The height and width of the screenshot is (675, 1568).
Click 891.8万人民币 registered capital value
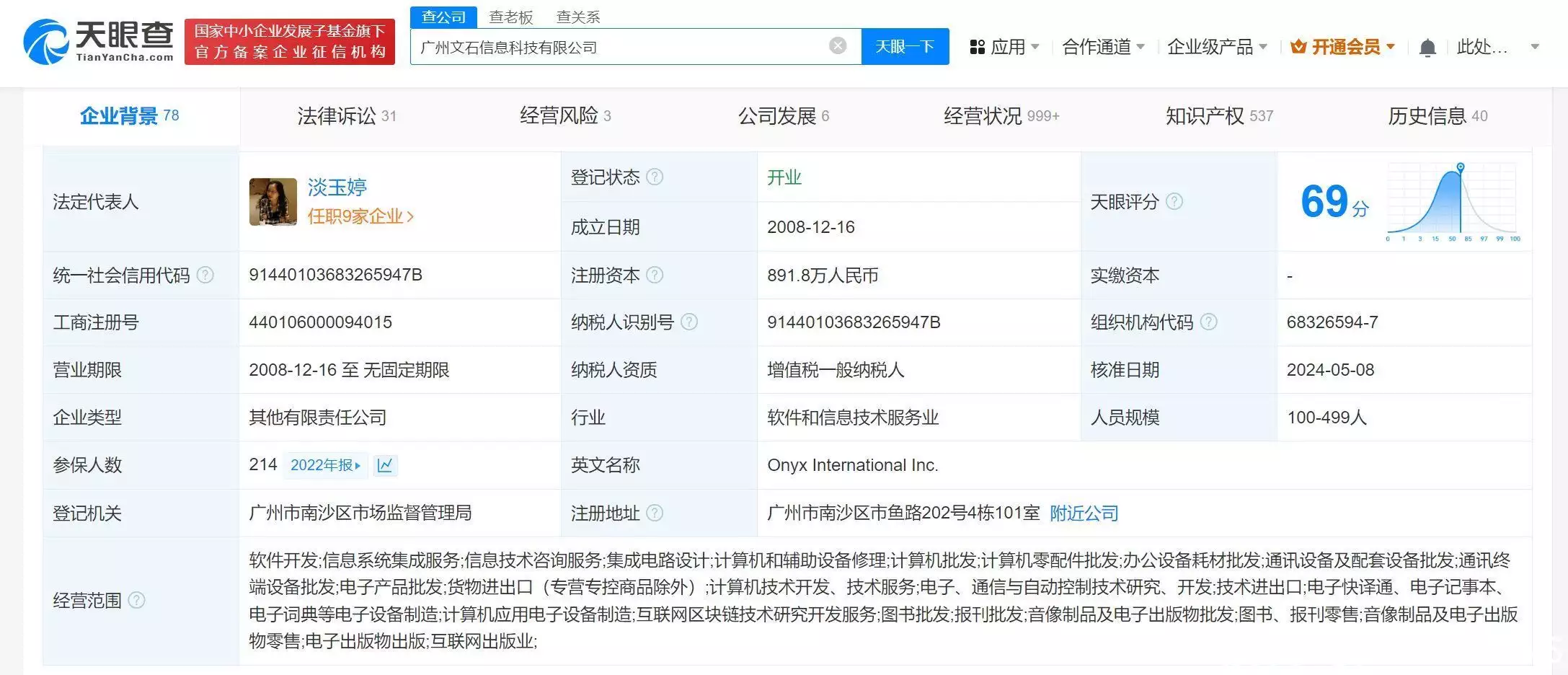(x=823, y=275)
